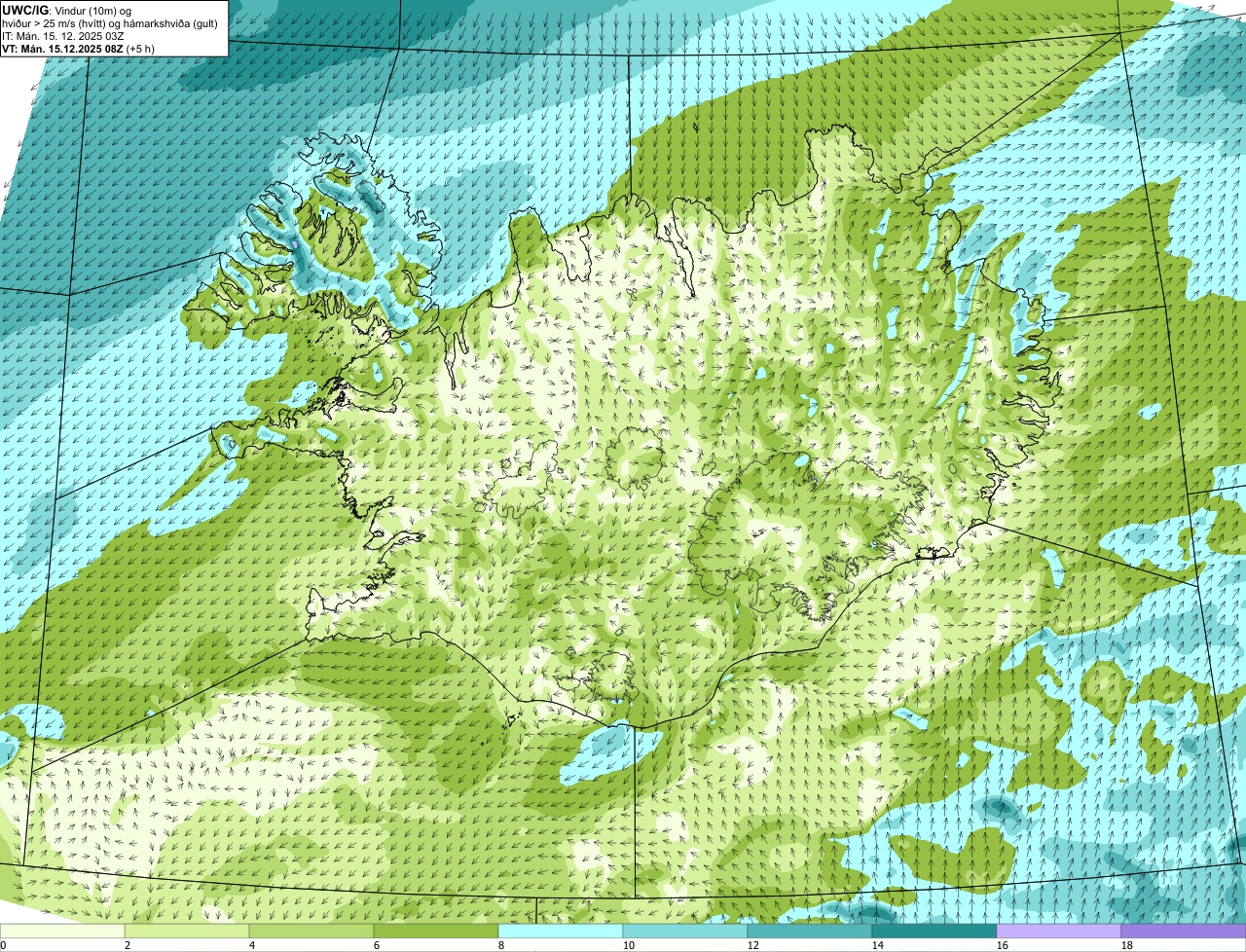Click the '8' label on the wind scale
1246x952 pixels.
500,945
